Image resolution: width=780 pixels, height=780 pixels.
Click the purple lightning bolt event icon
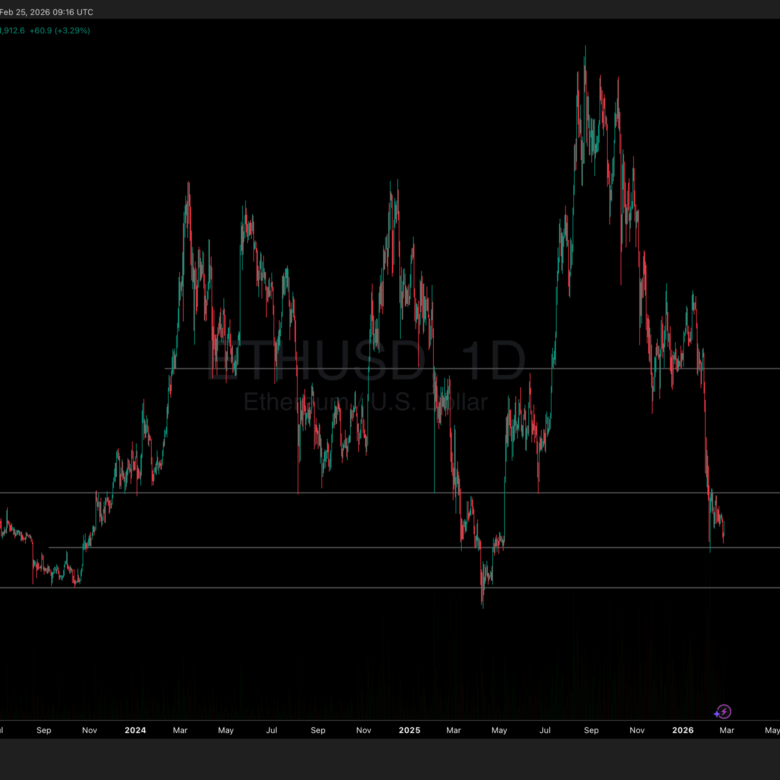point(724,712)
